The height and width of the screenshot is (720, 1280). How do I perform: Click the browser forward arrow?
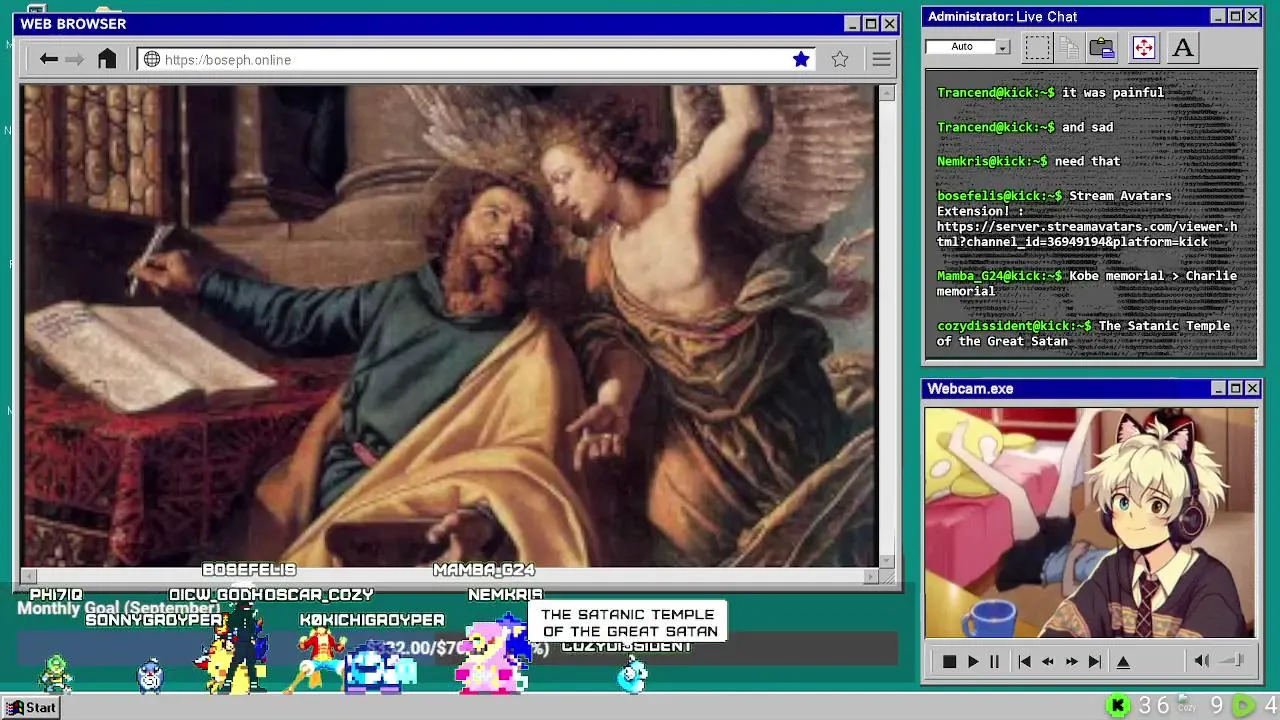coord(74,60)
